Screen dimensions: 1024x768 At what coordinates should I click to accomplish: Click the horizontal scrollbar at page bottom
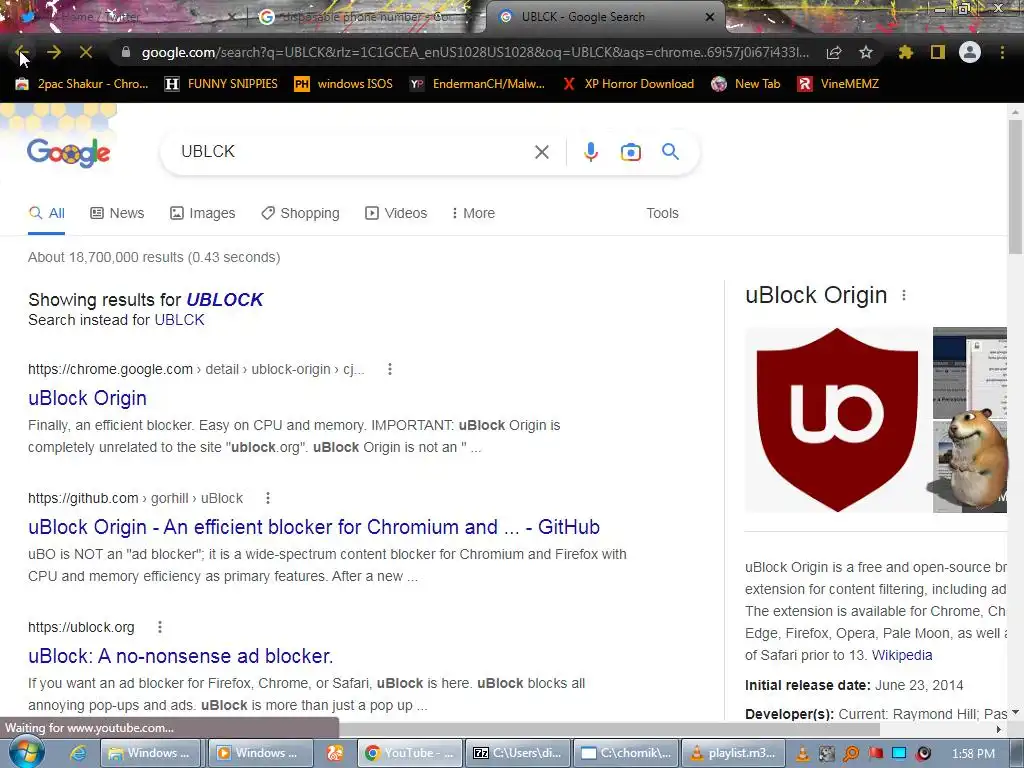tap(609, 728)
